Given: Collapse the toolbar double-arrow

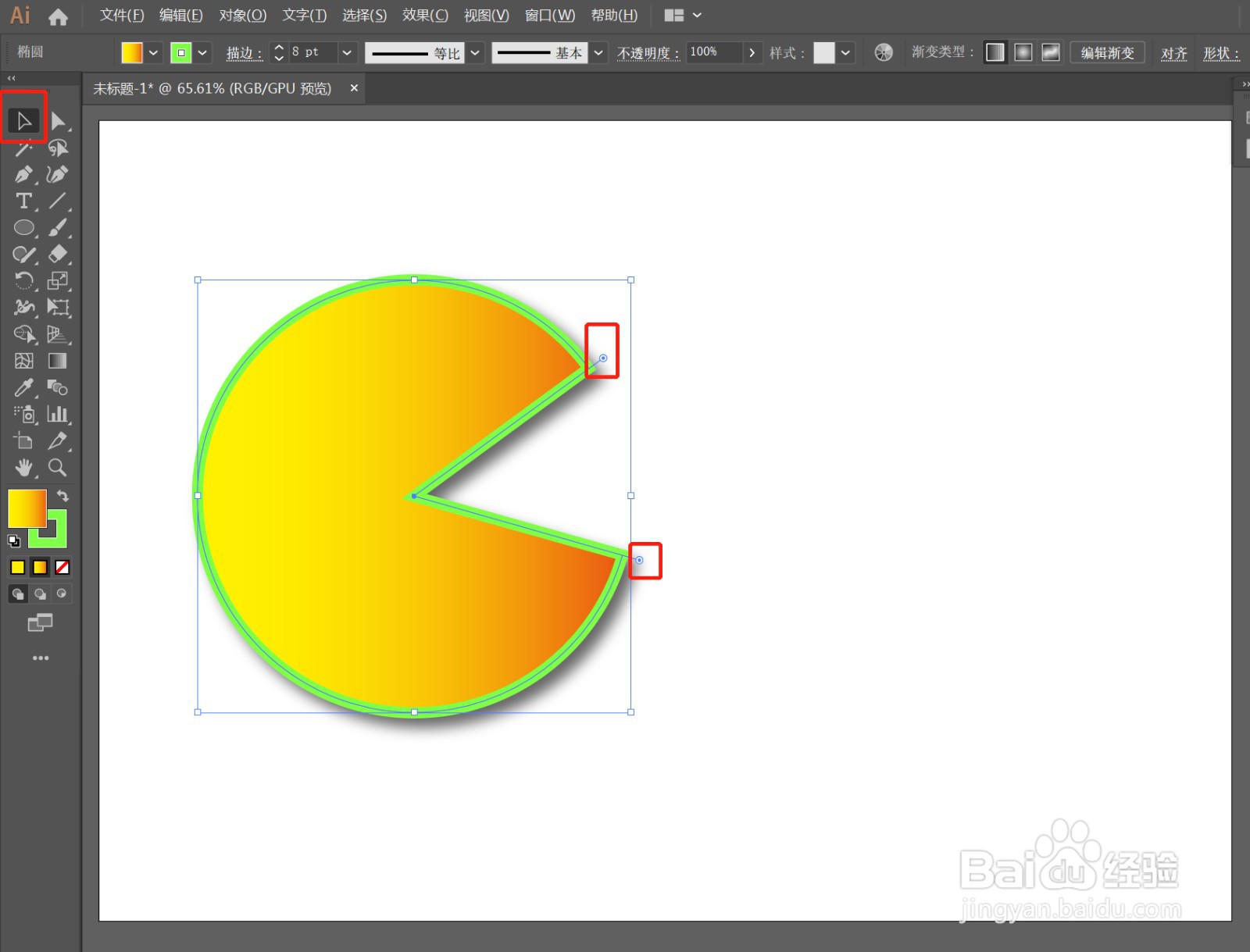Looking at the screenshot, I should click(11, 78).
